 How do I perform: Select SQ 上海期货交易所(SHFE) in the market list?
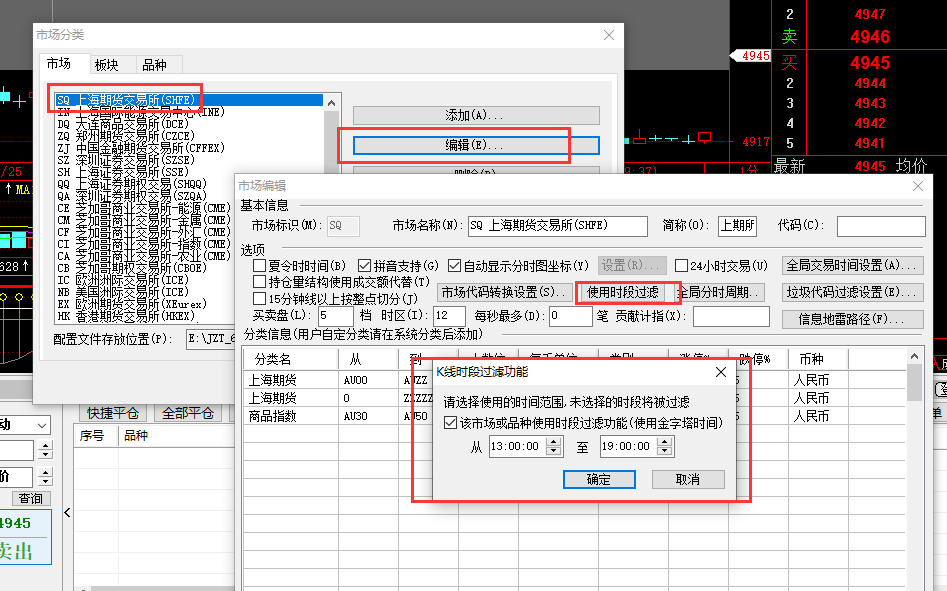point(189,100)
